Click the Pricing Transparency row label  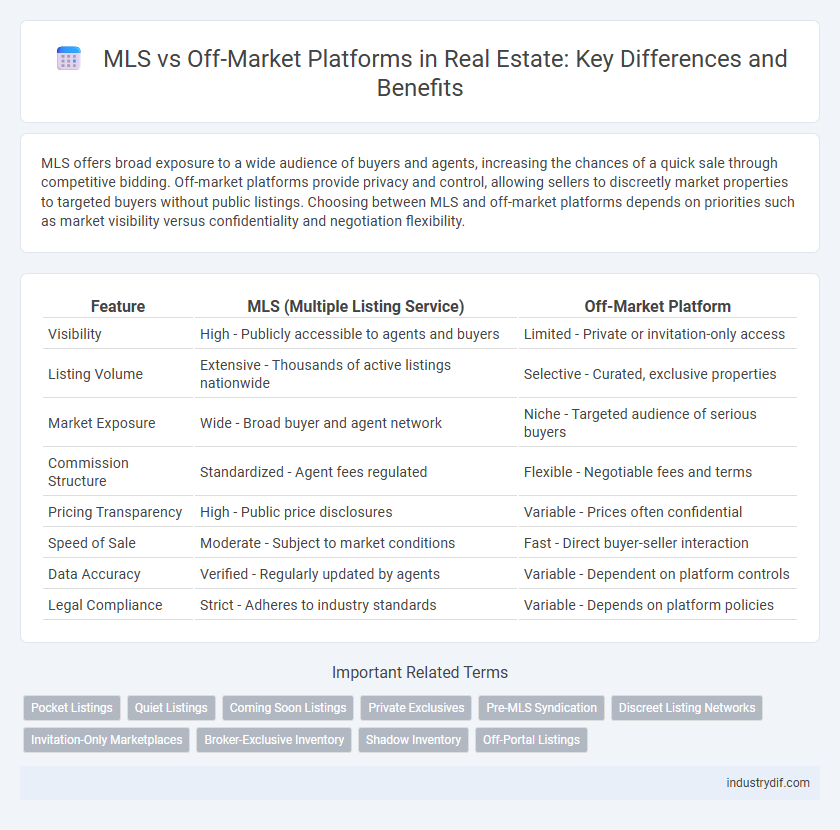coord(115,512)
